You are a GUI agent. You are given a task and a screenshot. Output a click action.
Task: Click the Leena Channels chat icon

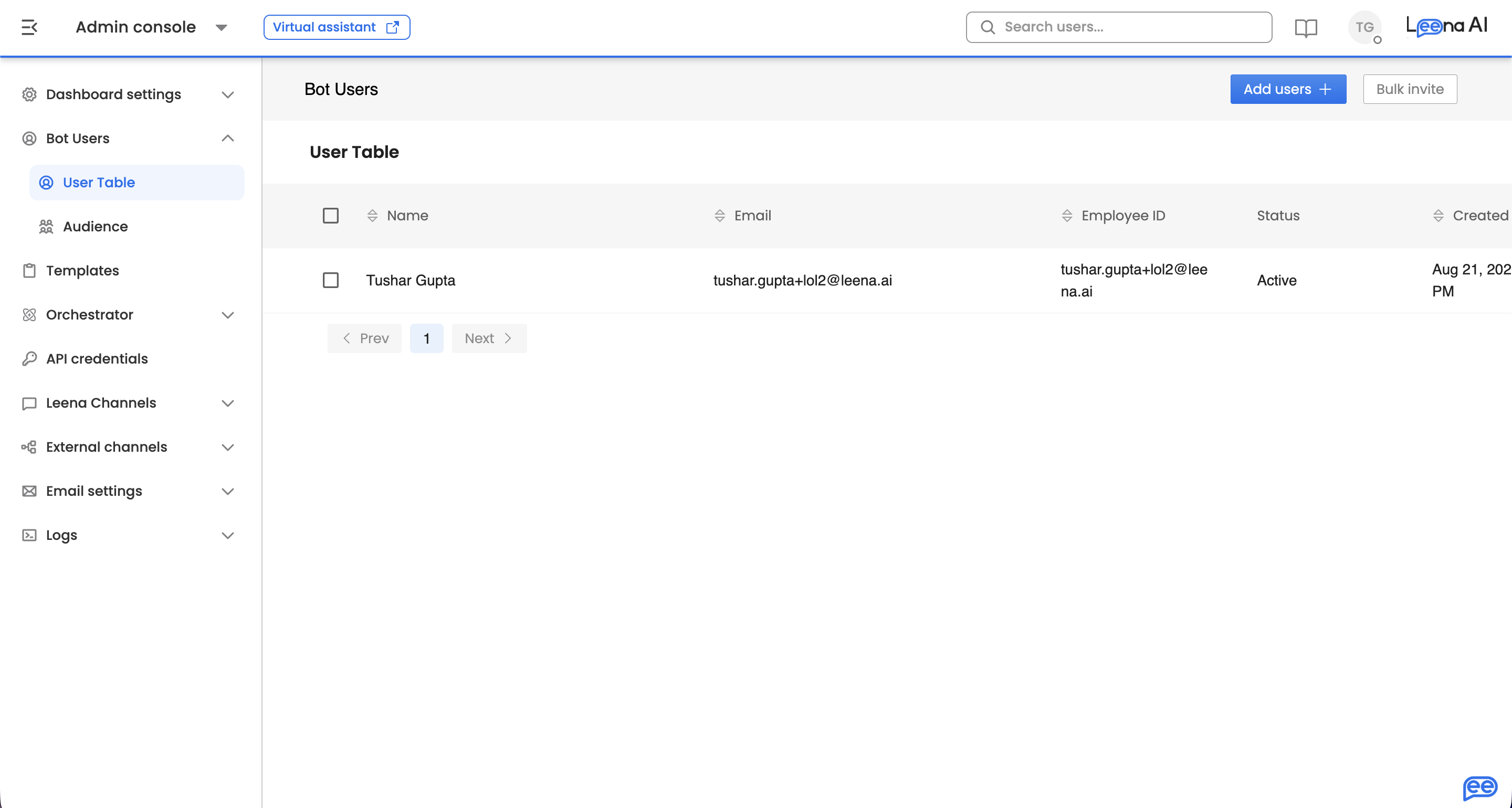coord(29,403)
